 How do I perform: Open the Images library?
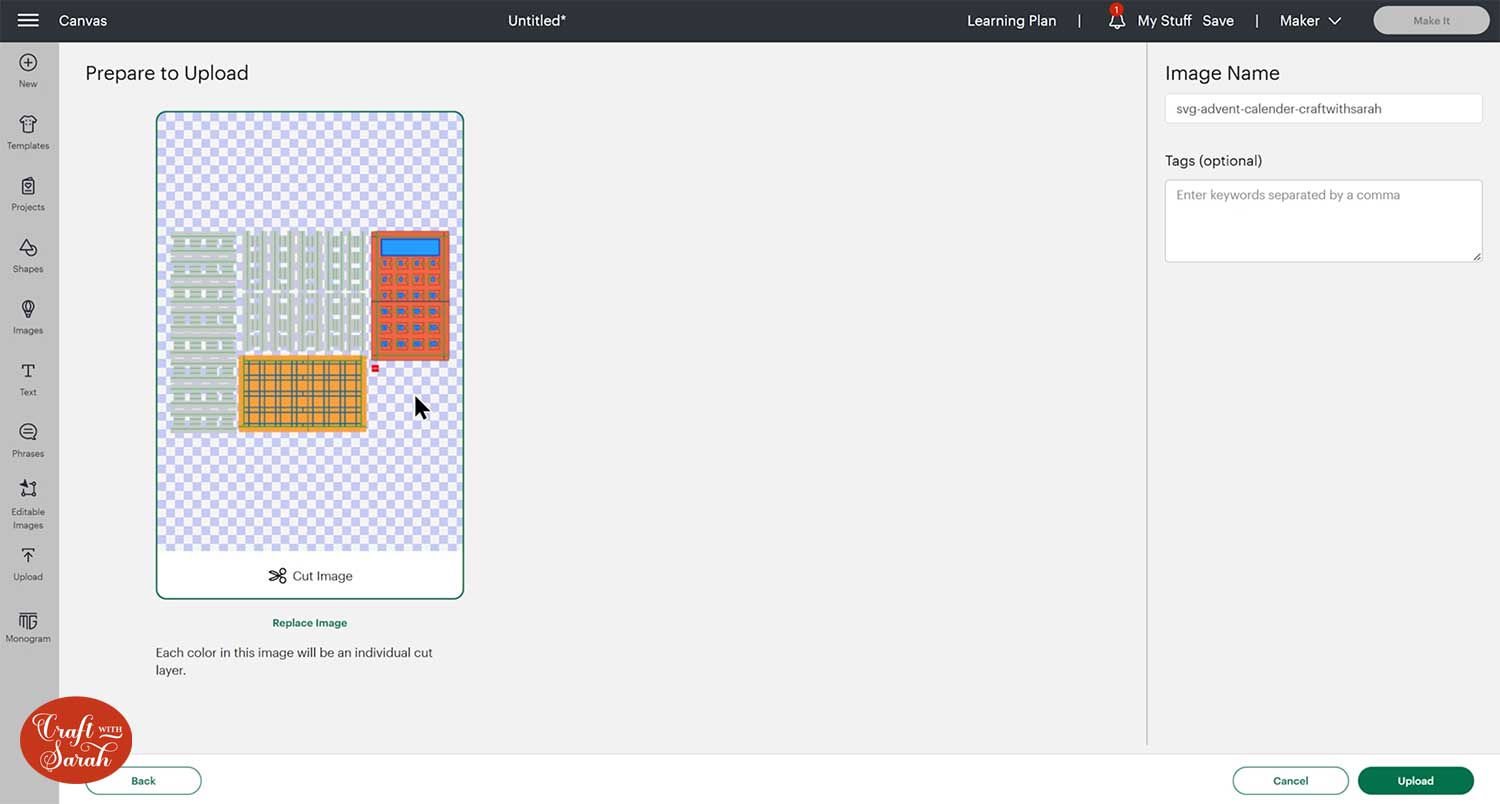coord(28,317)
